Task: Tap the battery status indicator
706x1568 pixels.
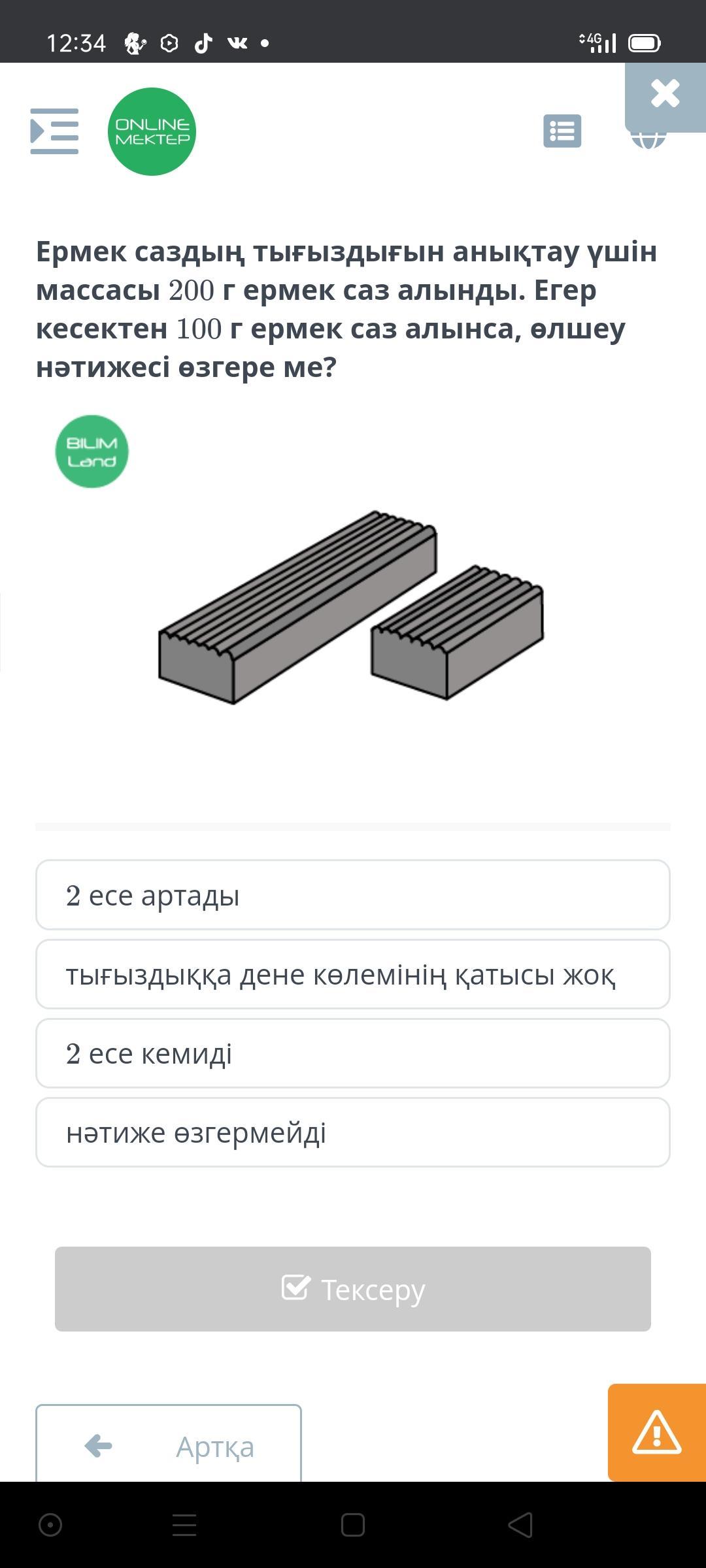Action: click(645, 43)
